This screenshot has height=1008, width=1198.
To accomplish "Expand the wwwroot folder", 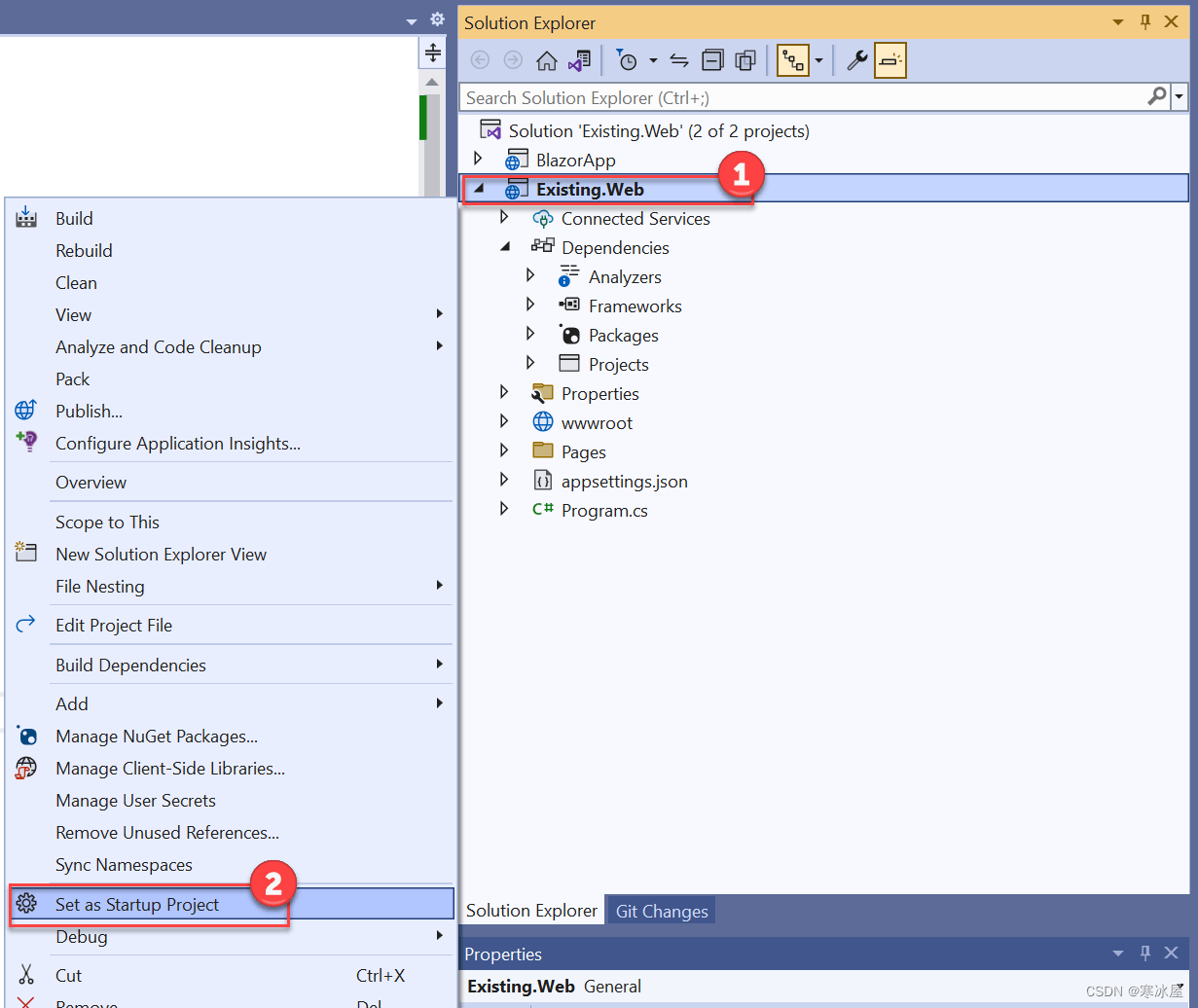I will (x=504, y=422).
